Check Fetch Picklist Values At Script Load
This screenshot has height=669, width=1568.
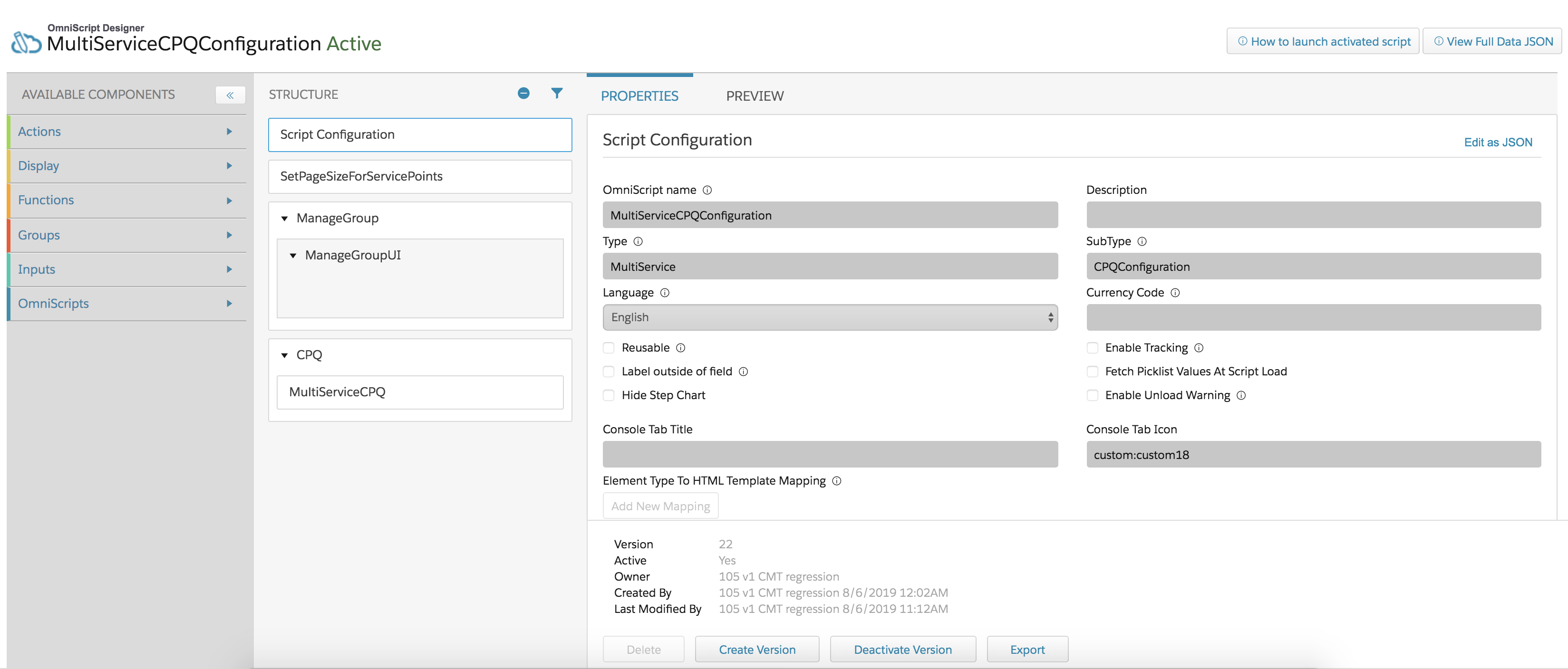pyautogui.click(x=1093, y=372)
